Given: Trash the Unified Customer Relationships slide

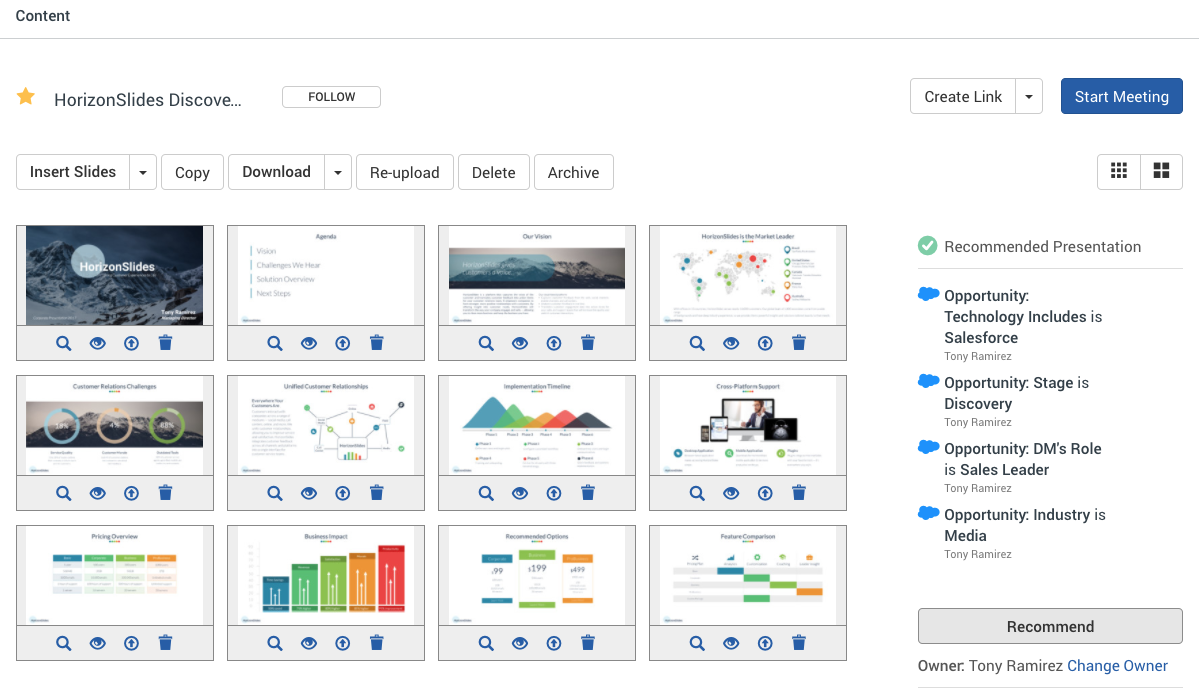Looking at the screenshot, I should pos(377,492).
